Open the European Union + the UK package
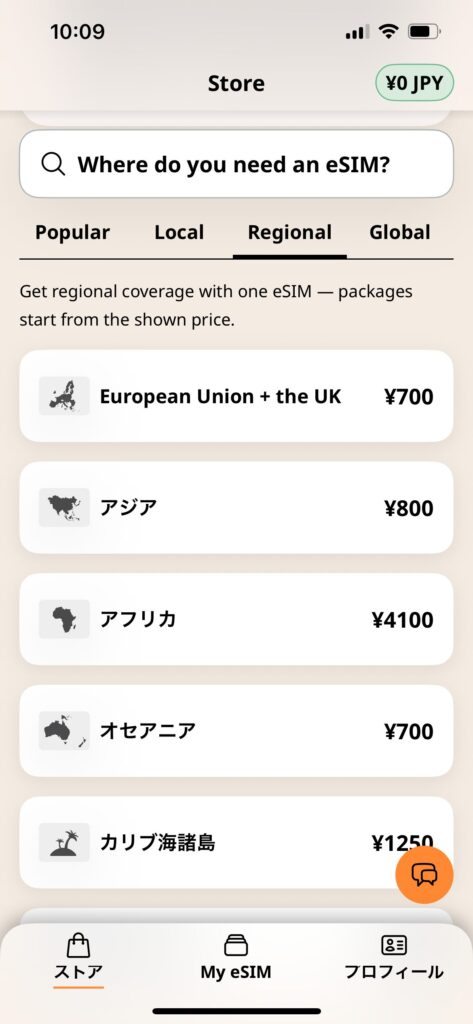 click(236, 396)
